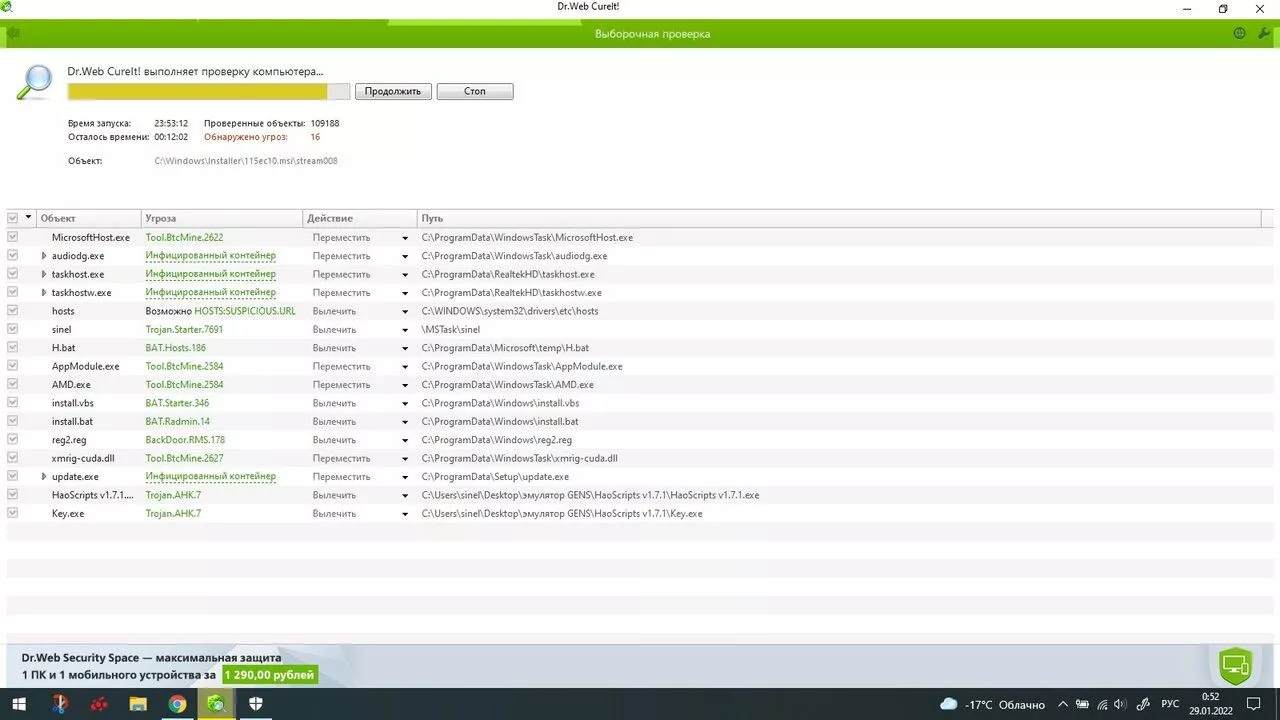This screenshot has height=720, width=1280.
Task: Toggle checkbox for audiodg.exe
Action: [13, 255]
